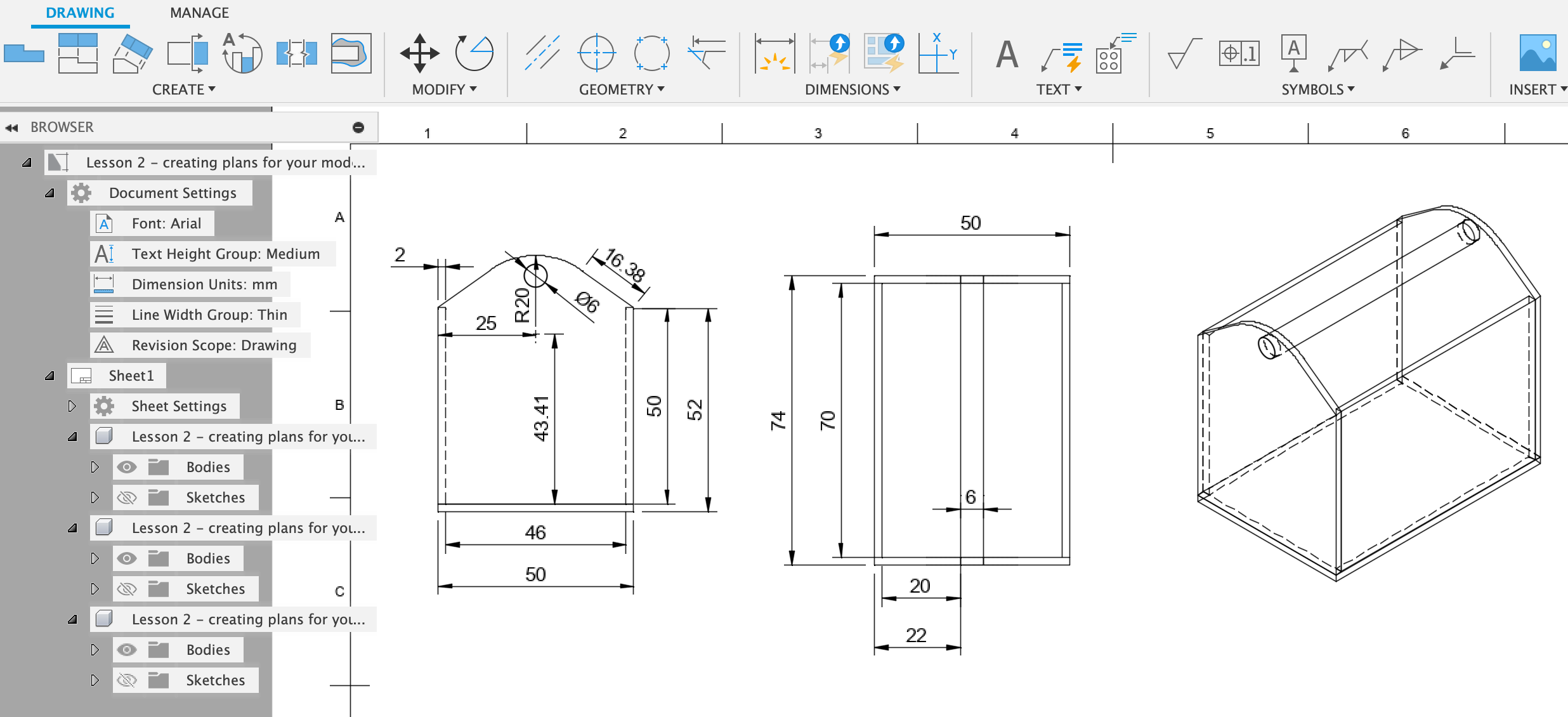
Task: Toggle visibility of the last Bodies folder
Action: (127, 650)
